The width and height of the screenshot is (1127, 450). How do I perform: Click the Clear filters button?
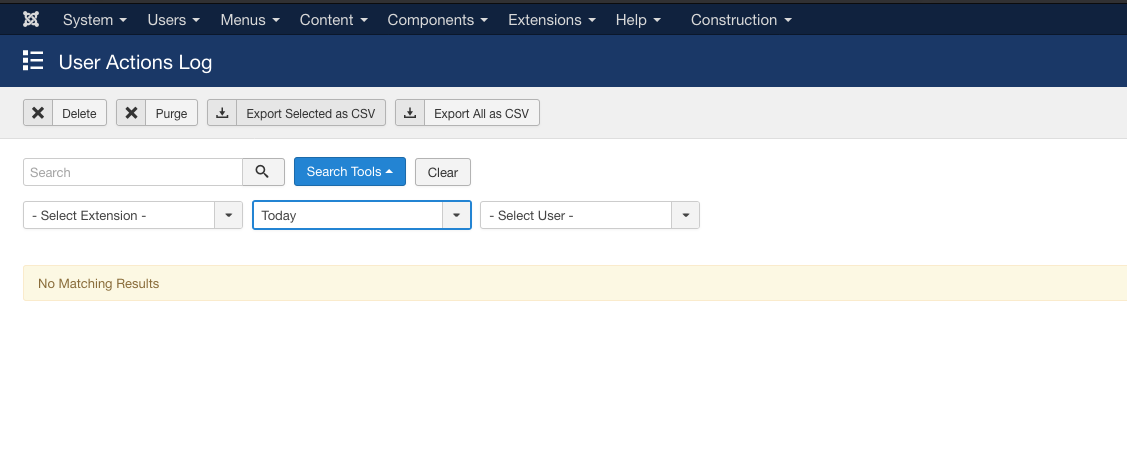point(443,173)
